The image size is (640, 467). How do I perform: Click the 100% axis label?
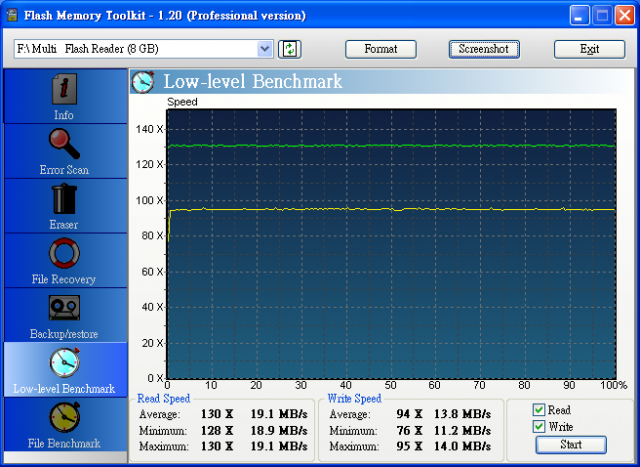614,385
